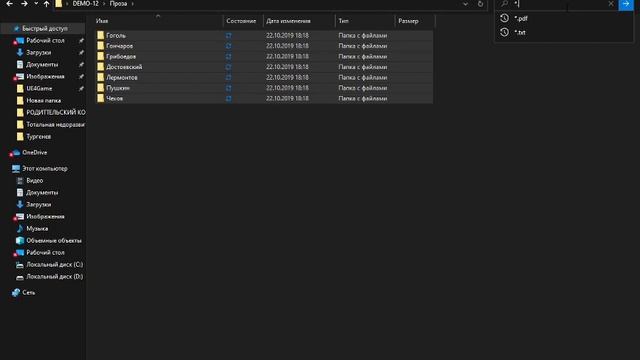Open РОДИТЕЛЬСКИЙ КО folder in sidebar
Screen dimensions: 640x360
tap(56, 112)
